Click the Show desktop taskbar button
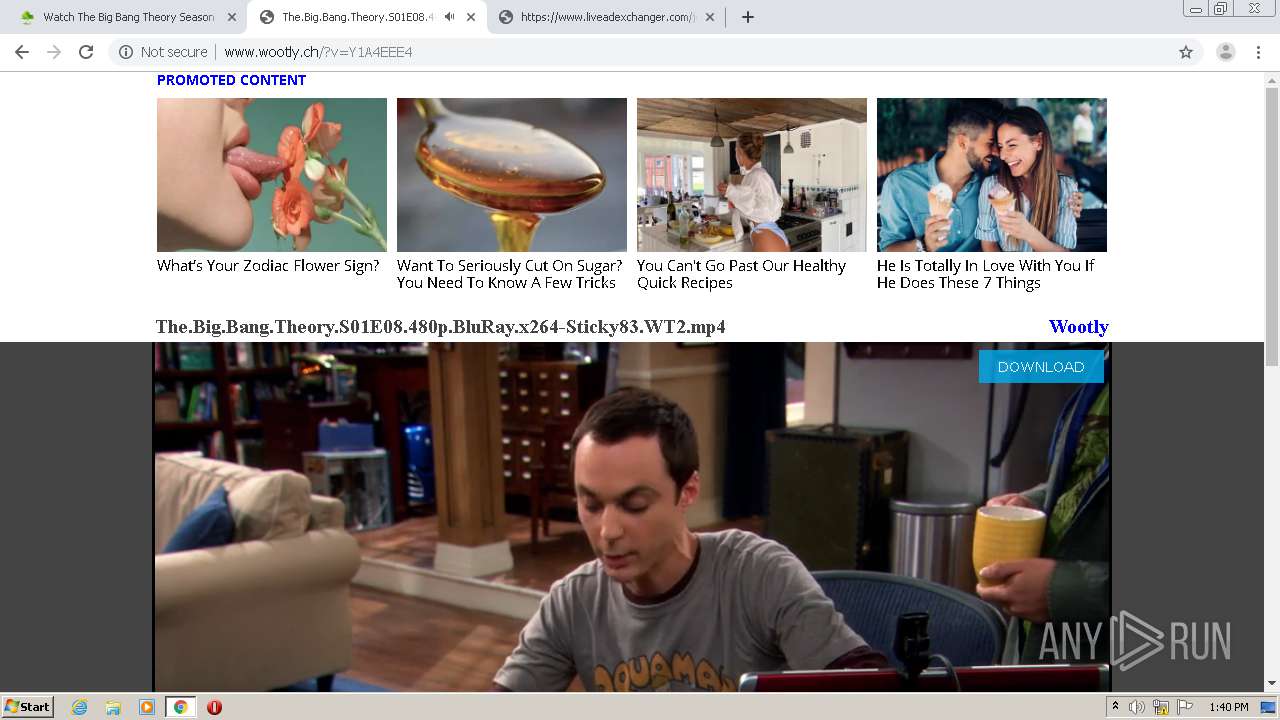This screenshot has width=1280, height=720. tap(1268, 707)
